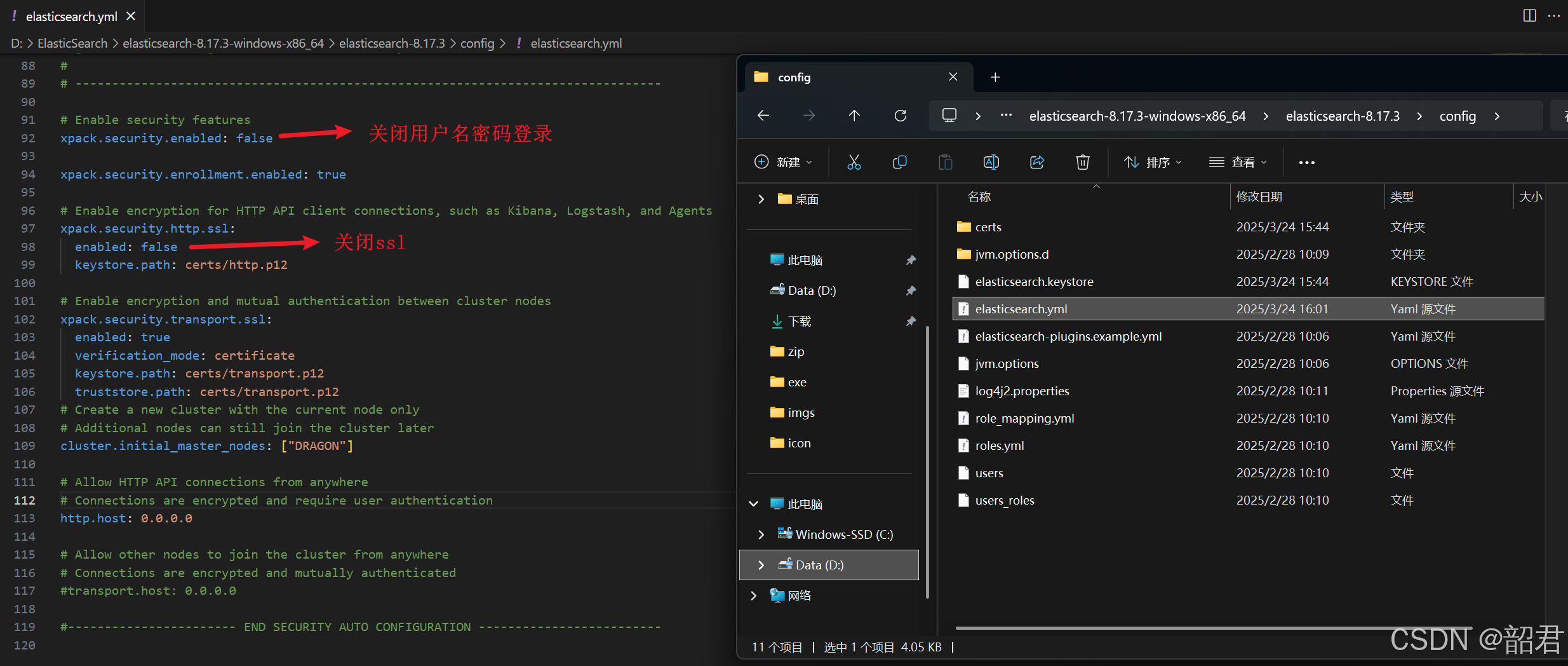Select users_roles file
This screenshot has height=666, width=1568.
pos(1249,500)
